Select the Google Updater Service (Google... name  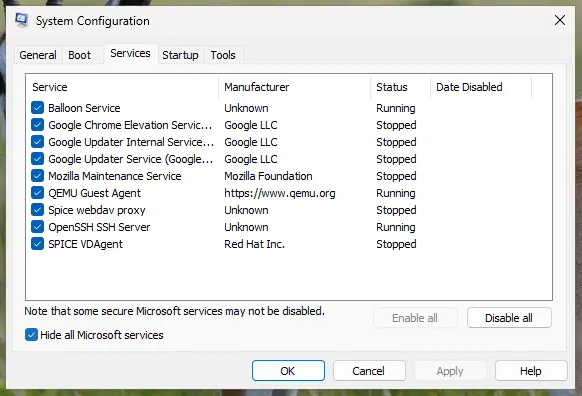131,159
